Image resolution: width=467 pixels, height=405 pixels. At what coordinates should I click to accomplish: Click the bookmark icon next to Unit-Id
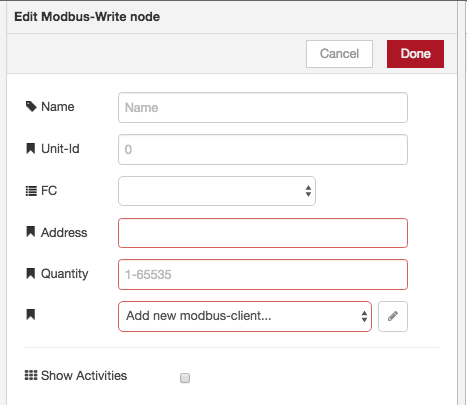point(31,149)
